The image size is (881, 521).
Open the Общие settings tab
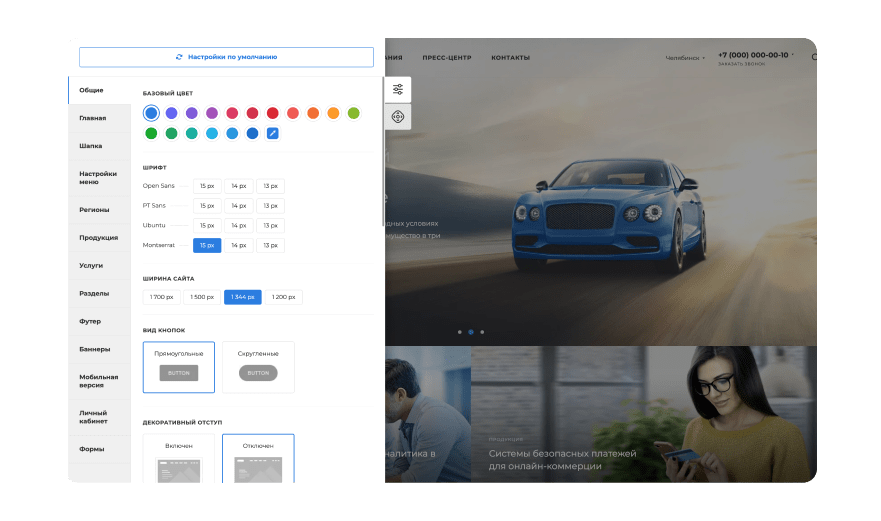tap(99, 90)
